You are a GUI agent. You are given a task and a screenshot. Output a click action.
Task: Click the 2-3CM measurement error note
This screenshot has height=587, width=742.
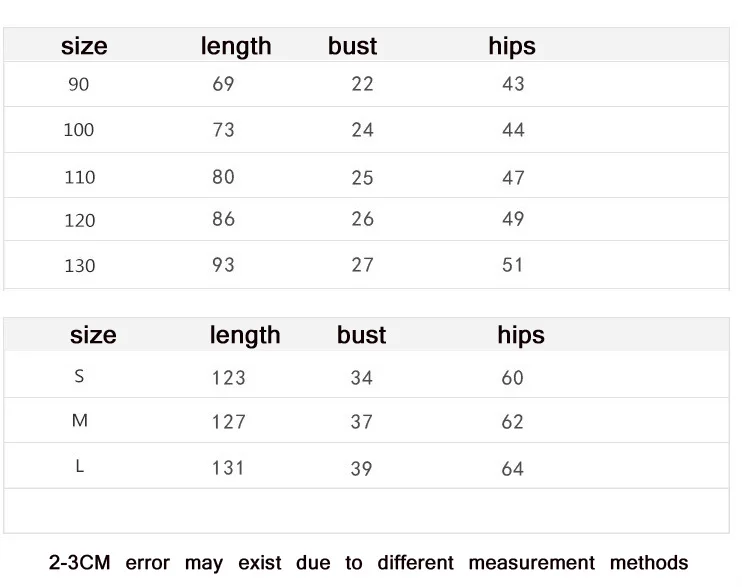pyautogui.click(x=368, y=563)
